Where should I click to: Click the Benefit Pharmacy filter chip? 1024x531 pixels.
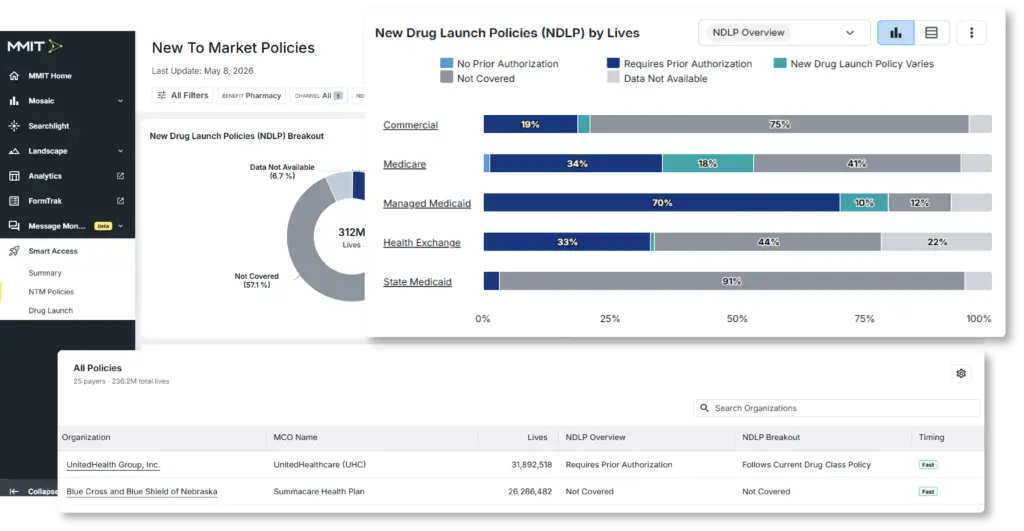[x=251, y=95]
